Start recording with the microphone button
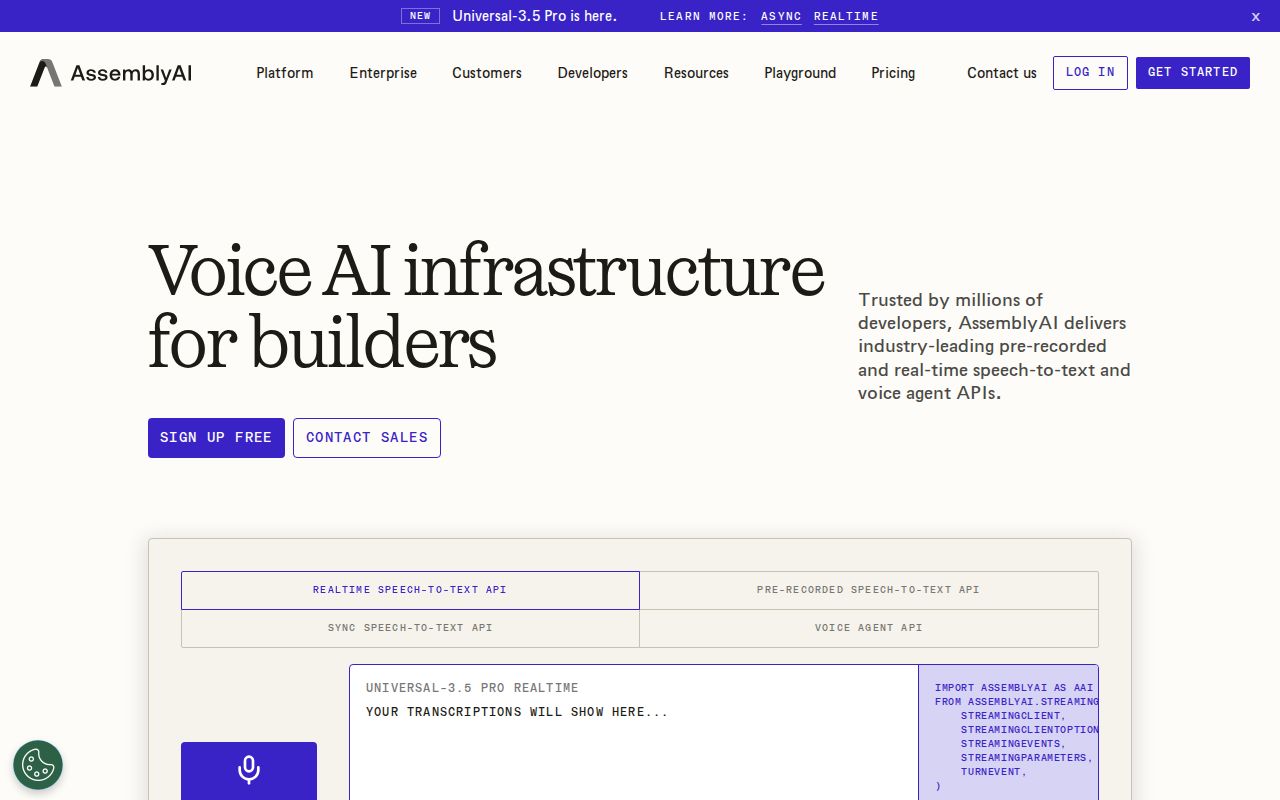The width and height of the screenshot is (1280, 800). pos(249,770)
